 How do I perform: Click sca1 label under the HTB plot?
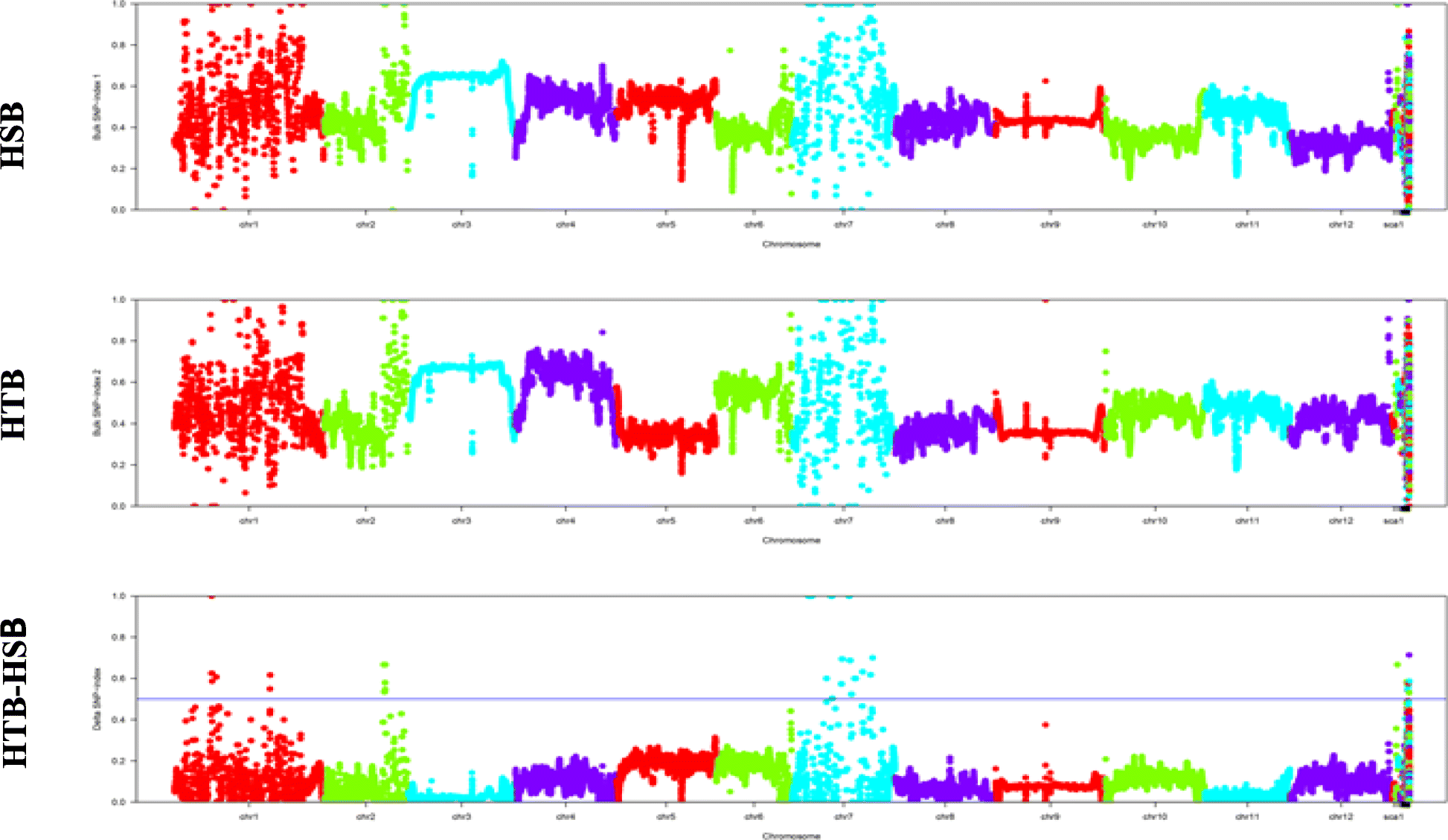click(1393, 521)
